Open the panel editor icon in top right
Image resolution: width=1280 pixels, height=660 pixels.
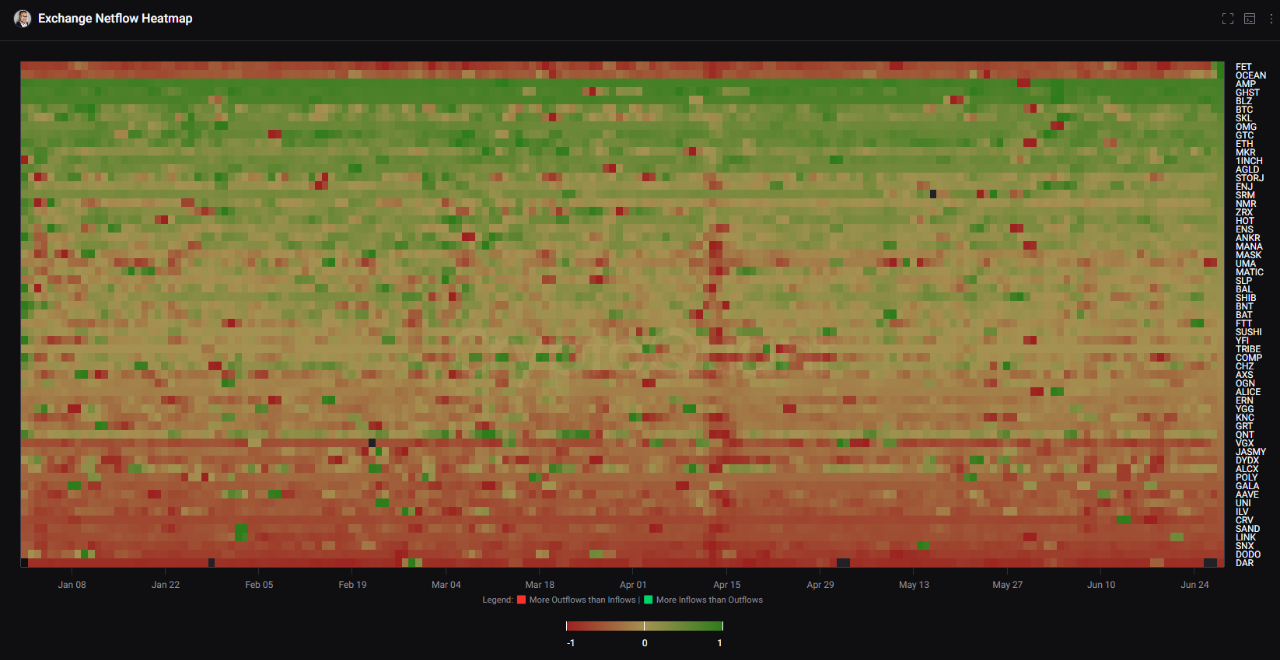click(x=1249, y=18)
